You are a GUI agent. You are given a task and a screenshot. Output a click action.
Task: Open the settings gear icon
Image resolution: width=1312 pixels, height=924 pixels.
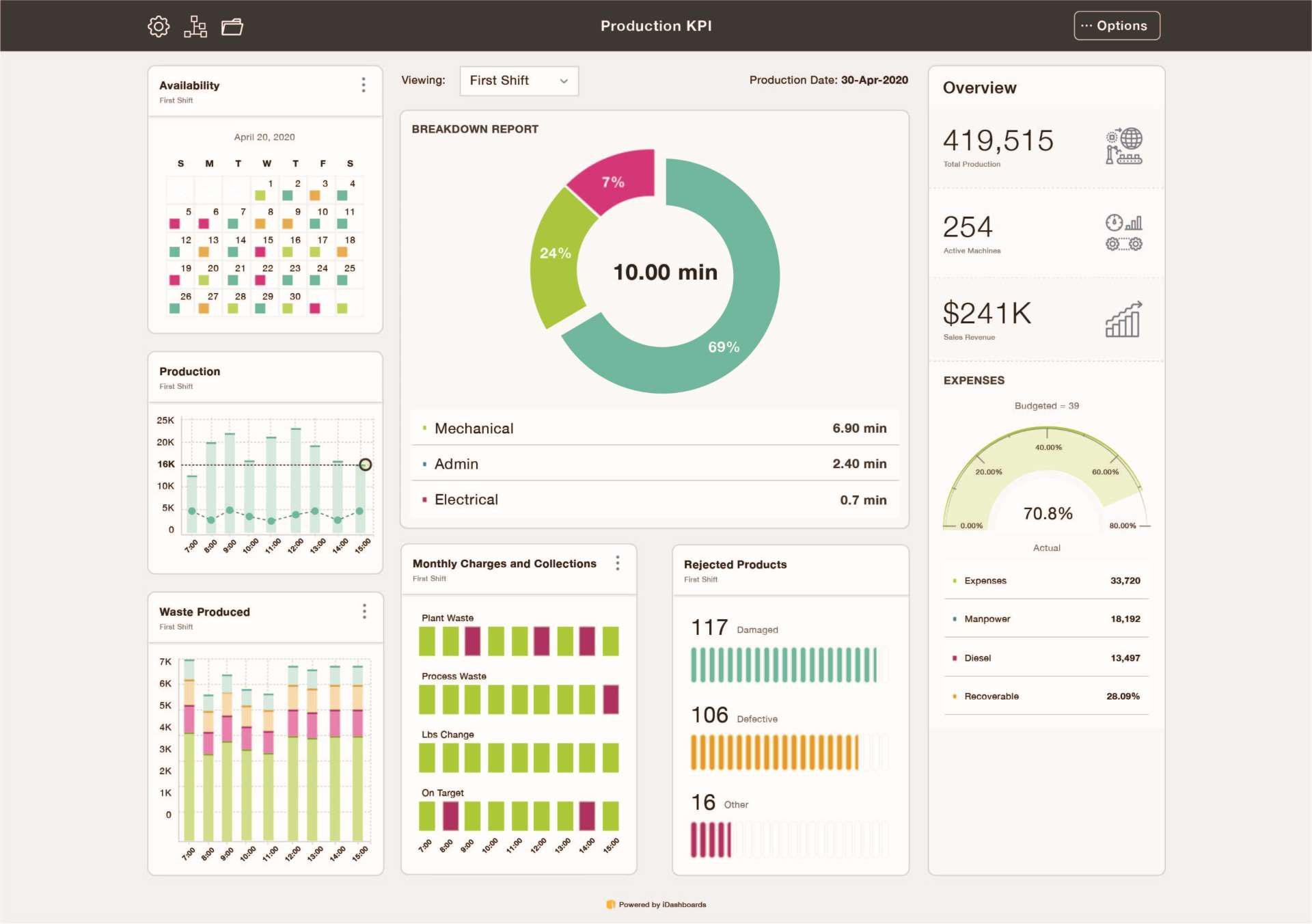[159, 27]
